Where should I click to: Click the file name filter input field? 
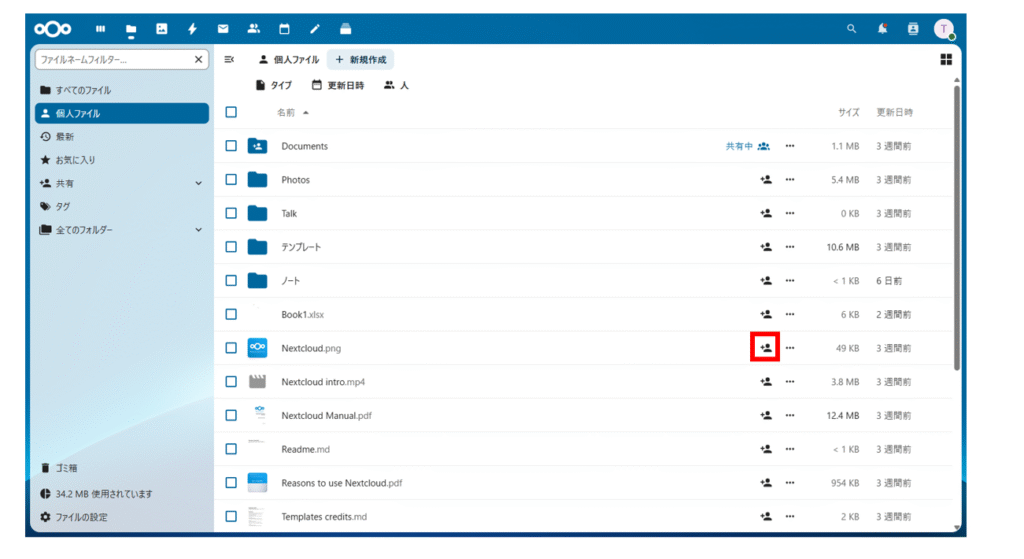tap(112, 60)
